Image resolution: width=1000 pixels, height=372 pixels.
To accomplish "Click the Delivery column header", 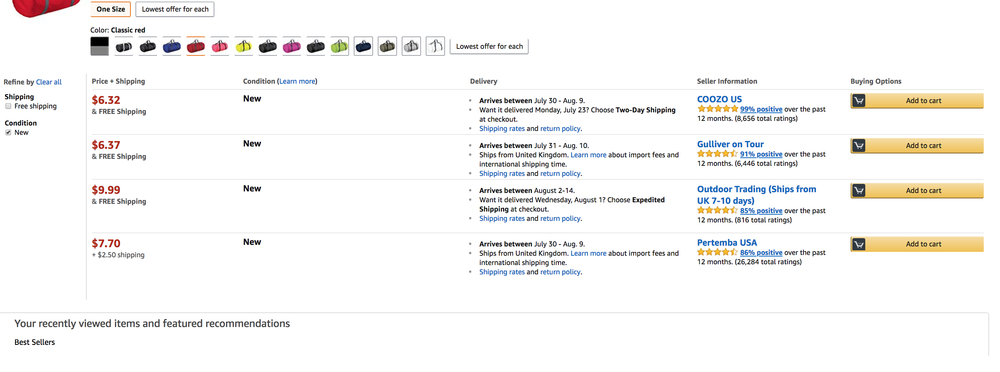I will tap(483, 82).
